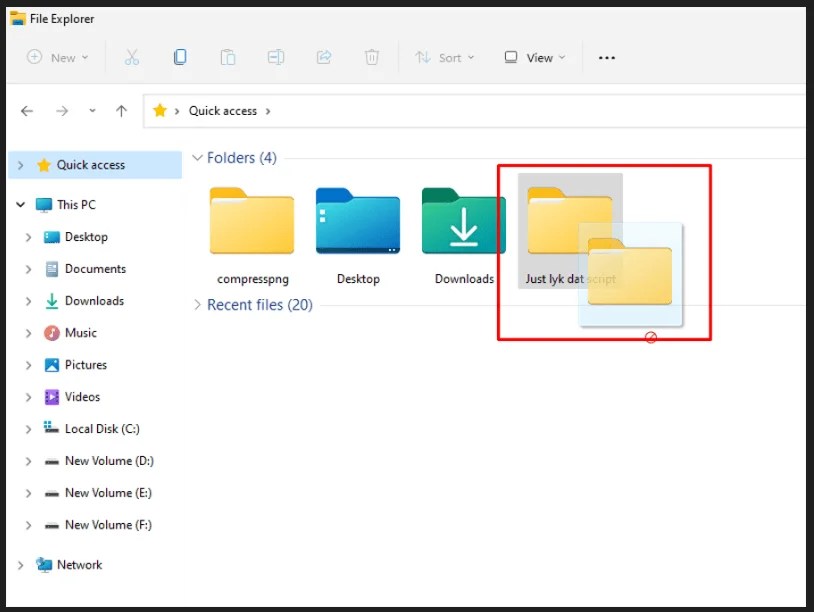Select the Paste icon
This screenshot has width=814, height=612.
(x=228, y=57)
